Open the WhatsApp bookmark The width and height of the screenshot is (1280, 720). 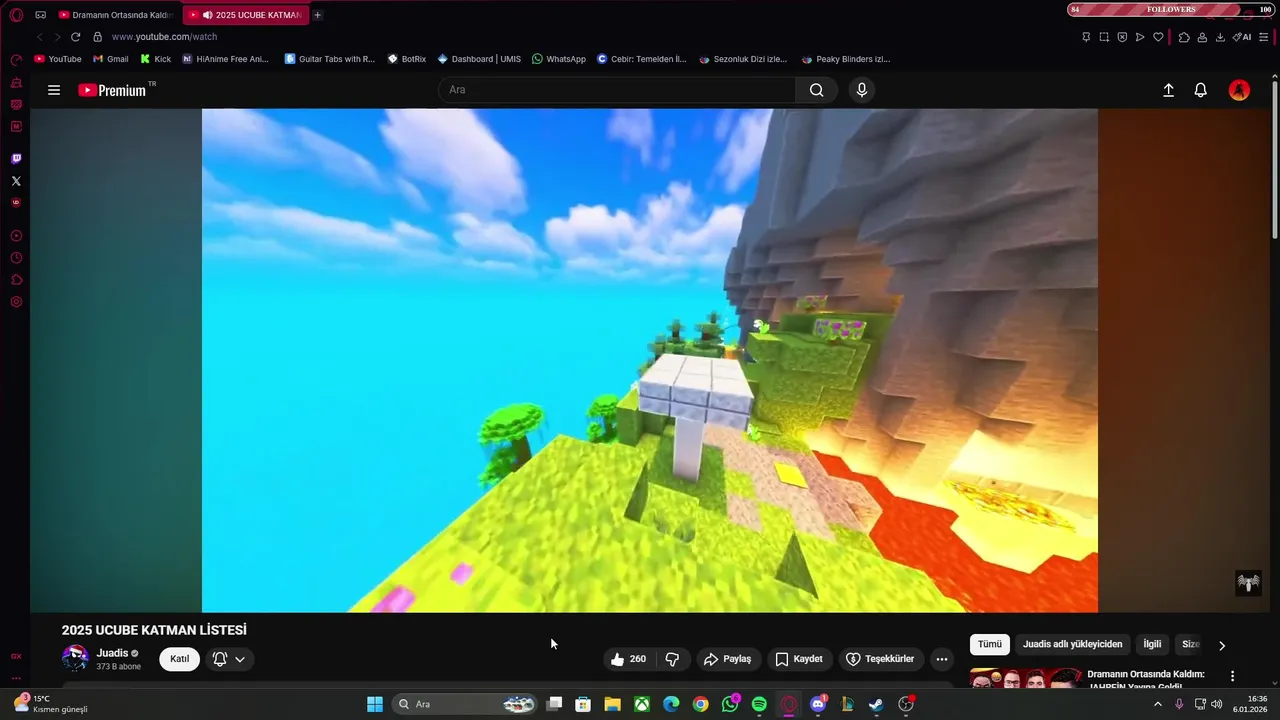559,59
